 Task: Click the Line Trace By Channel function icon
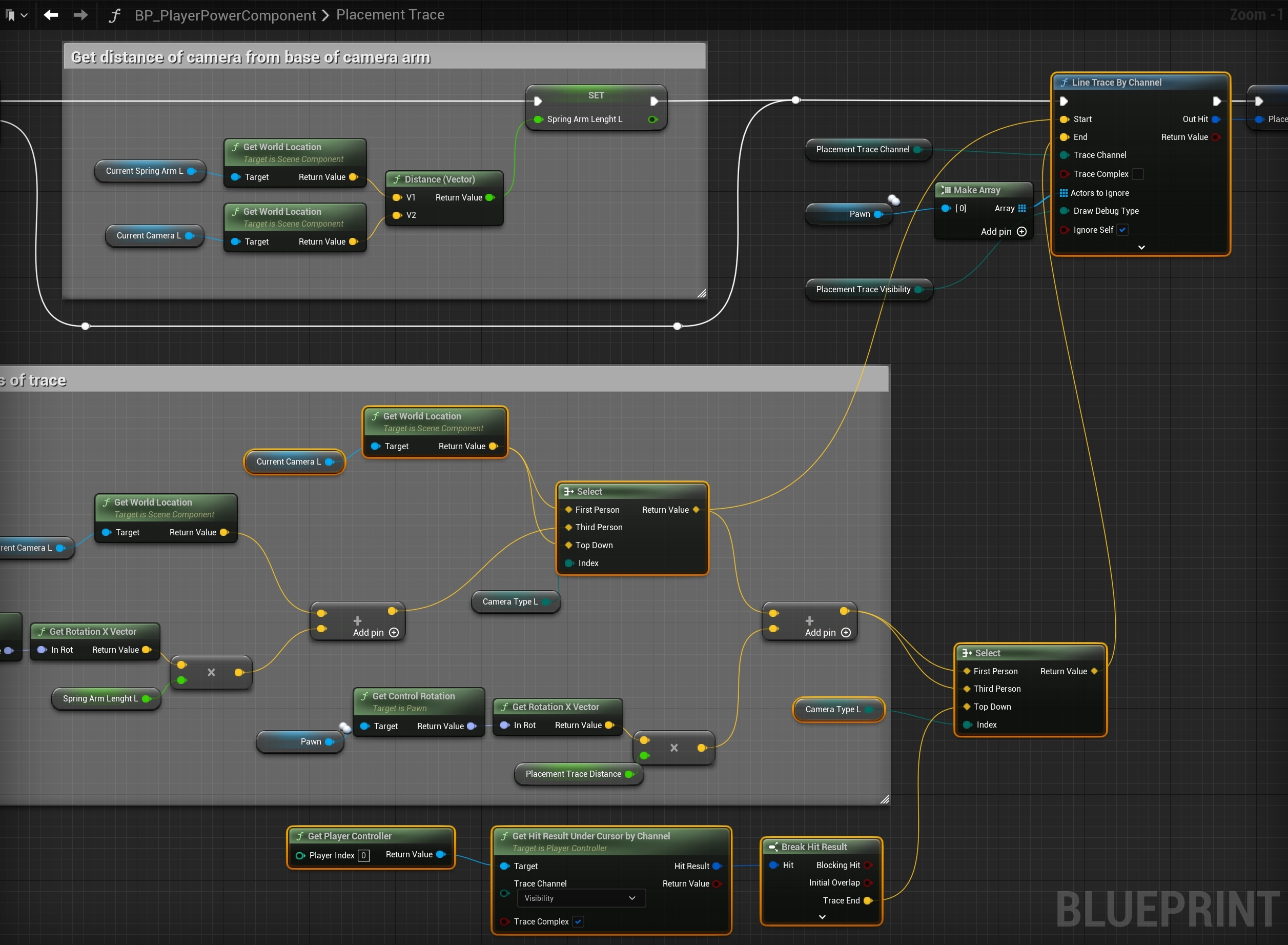(1064, 83)
